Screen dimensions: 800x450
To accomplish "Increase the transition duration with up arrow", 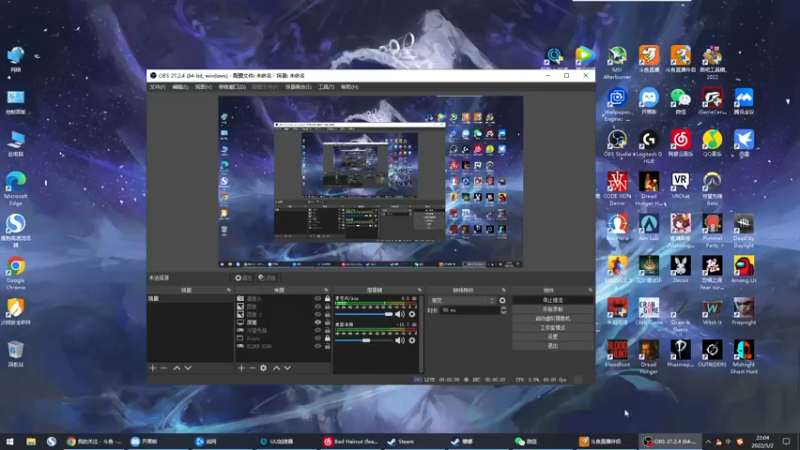I will pyautogui.click(x=504, y=308).
